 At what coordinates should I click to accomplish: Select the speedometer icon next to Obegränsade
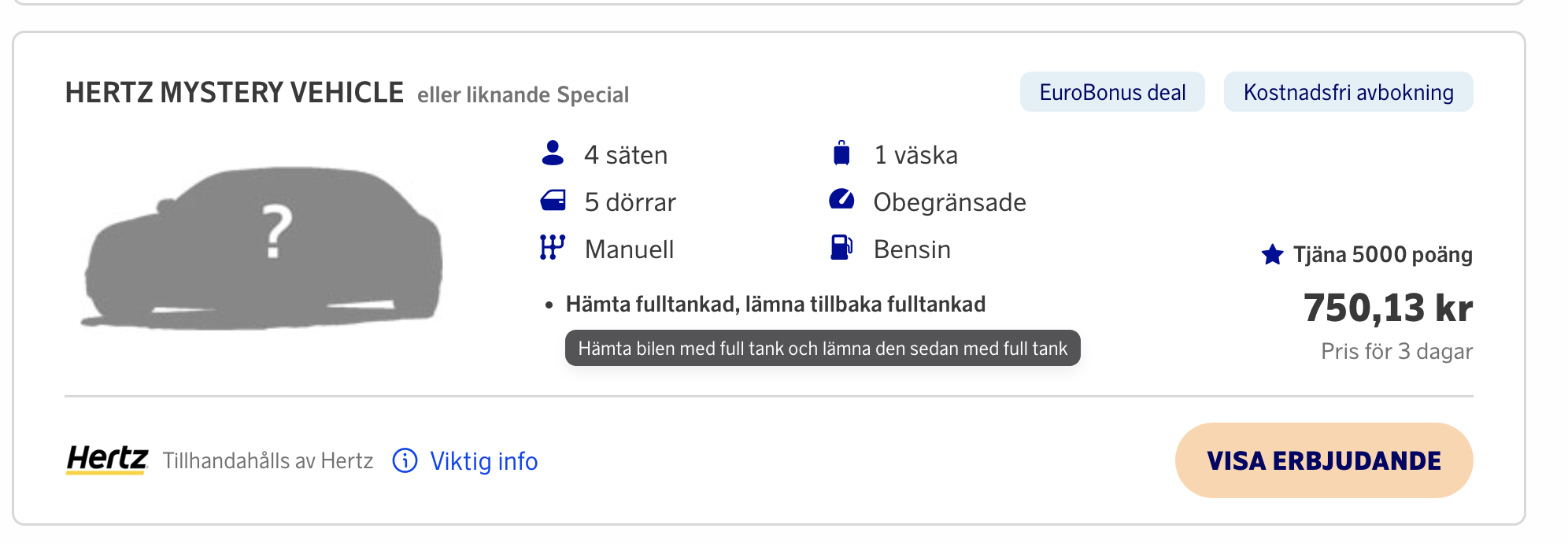pyautogui.click(x=841, y=201)
